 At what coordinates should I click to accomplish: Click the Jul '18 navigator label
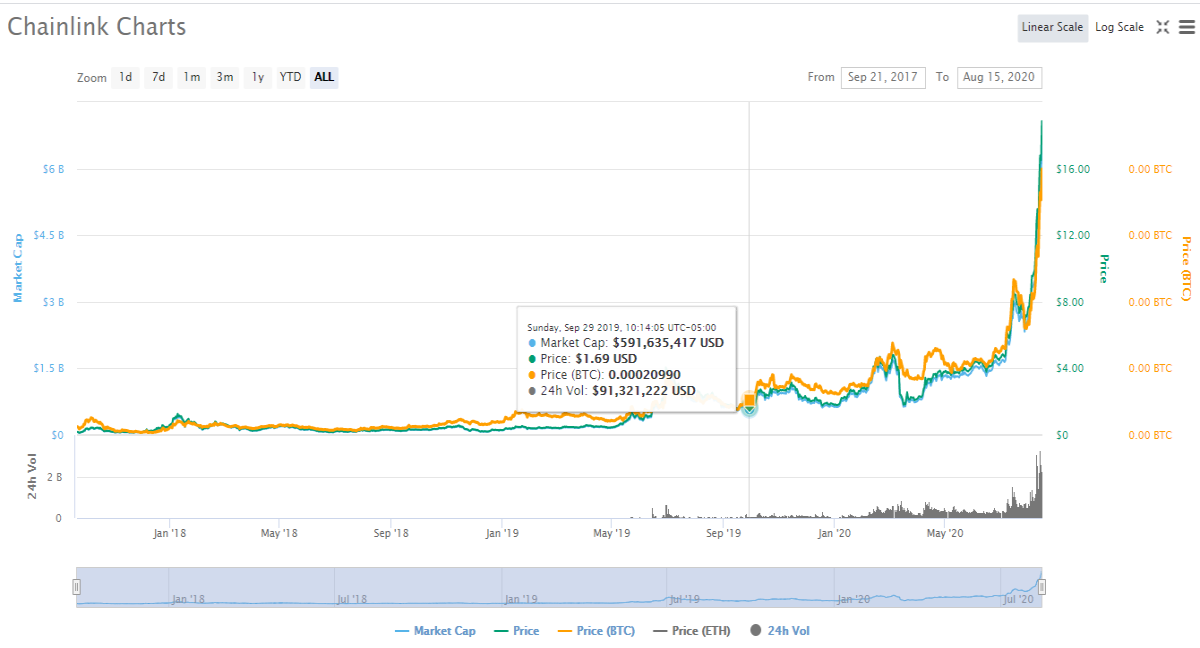(351, 599)
